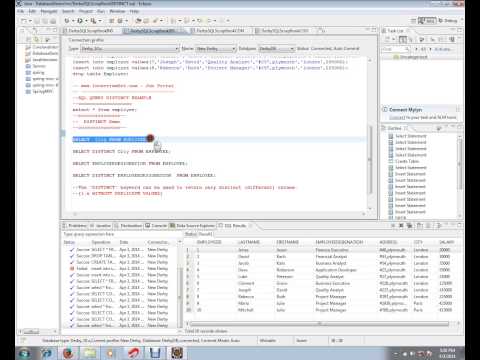Select the Servers project in Package Explorer
This screenshot has height=360, width=480.
tap(39, 66)
